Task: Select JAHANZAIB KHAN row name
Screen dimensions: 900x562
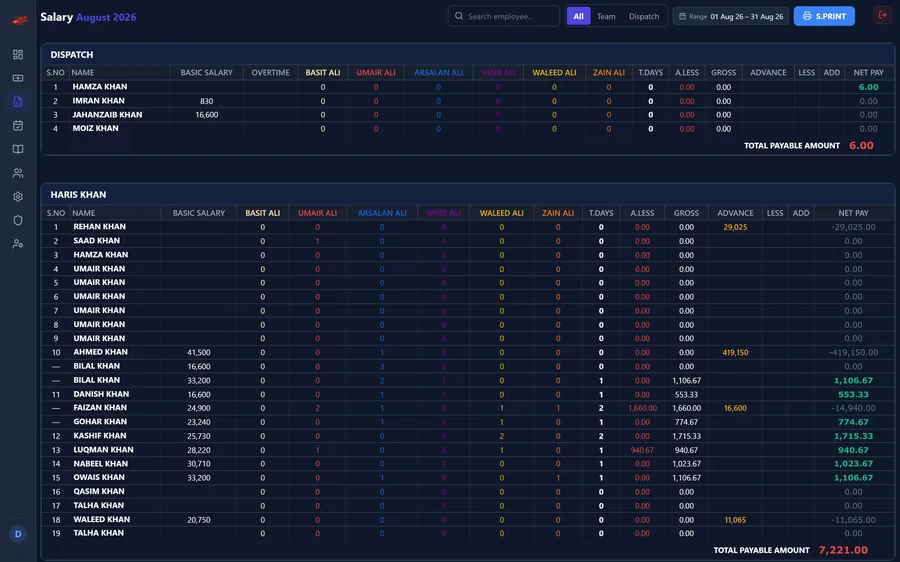Action: pos(107,114)
